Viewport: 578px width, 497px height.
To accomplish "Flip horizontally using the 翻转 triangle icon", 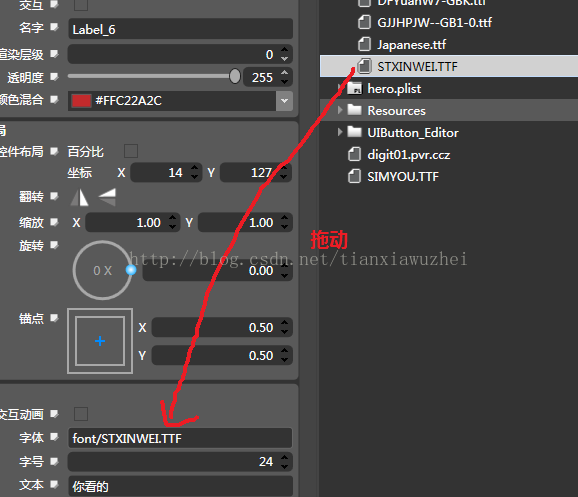I will click(x=80, y=197).
